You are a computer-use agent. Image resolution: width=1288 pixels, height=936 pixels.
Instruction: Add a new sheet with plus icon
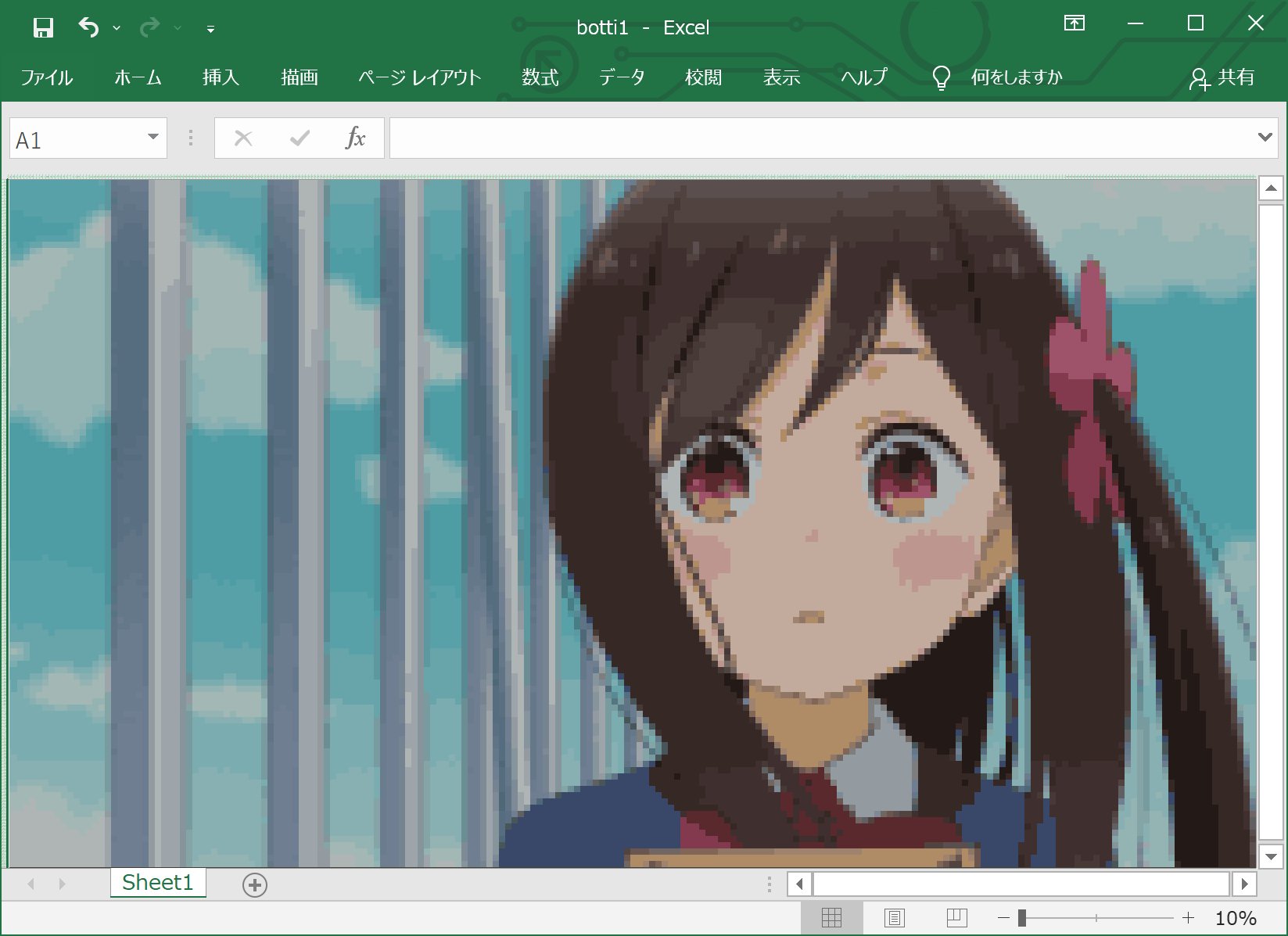click(255, 884)
